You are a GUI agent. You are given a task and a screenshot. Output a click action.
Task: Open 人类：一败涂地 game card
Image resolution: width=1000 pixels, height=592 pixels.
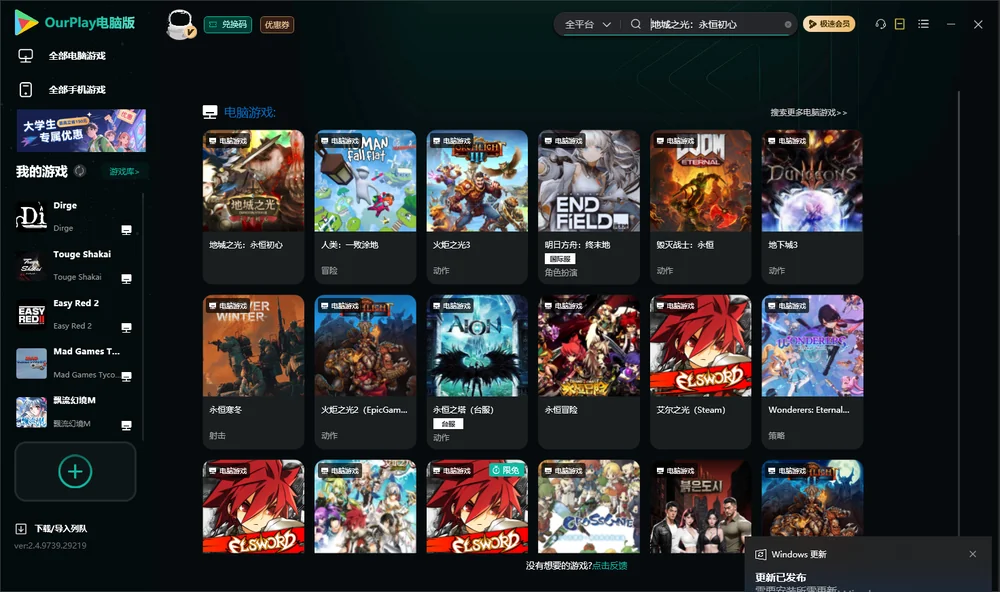pyautogui.click(x=365, y=206)
